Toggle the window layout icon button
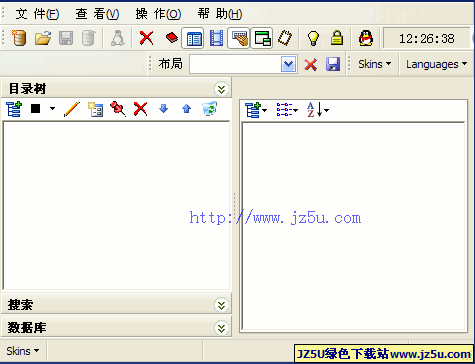Image resolution: width=475 pixels, height=364 pixels. [x=262, y=38]
